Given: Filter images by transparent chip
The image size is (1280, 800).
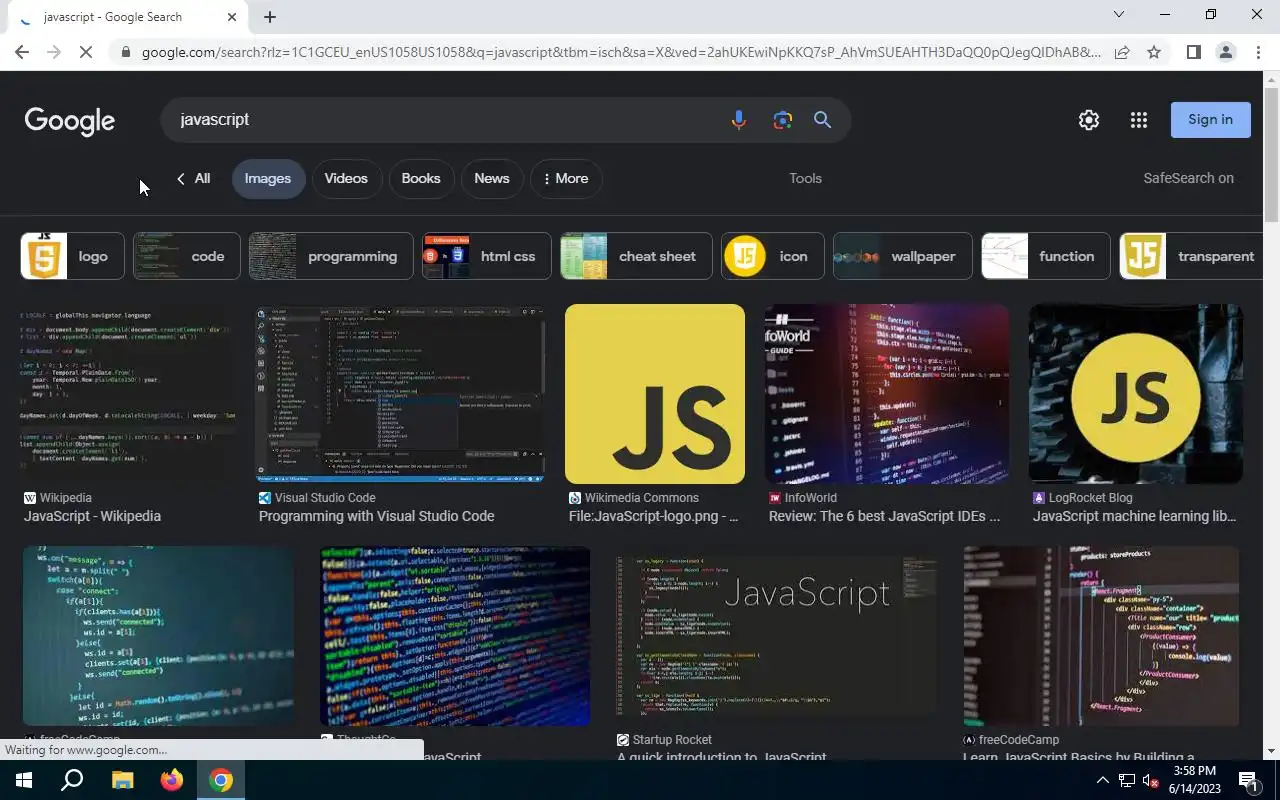Looking at the screenshot, I should pyautogui.click(x=1192, y=256).
